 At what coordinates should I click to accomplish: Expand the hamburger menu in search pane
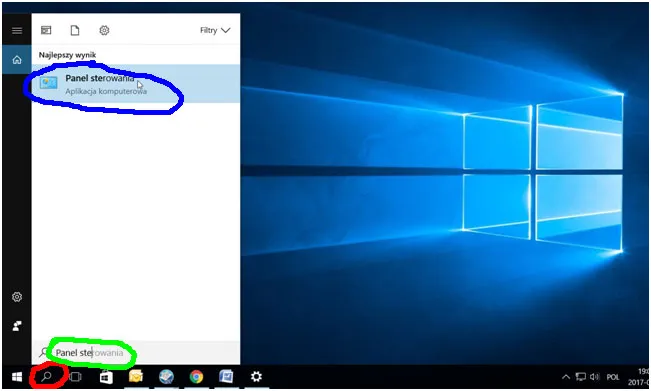pos(17,30)
